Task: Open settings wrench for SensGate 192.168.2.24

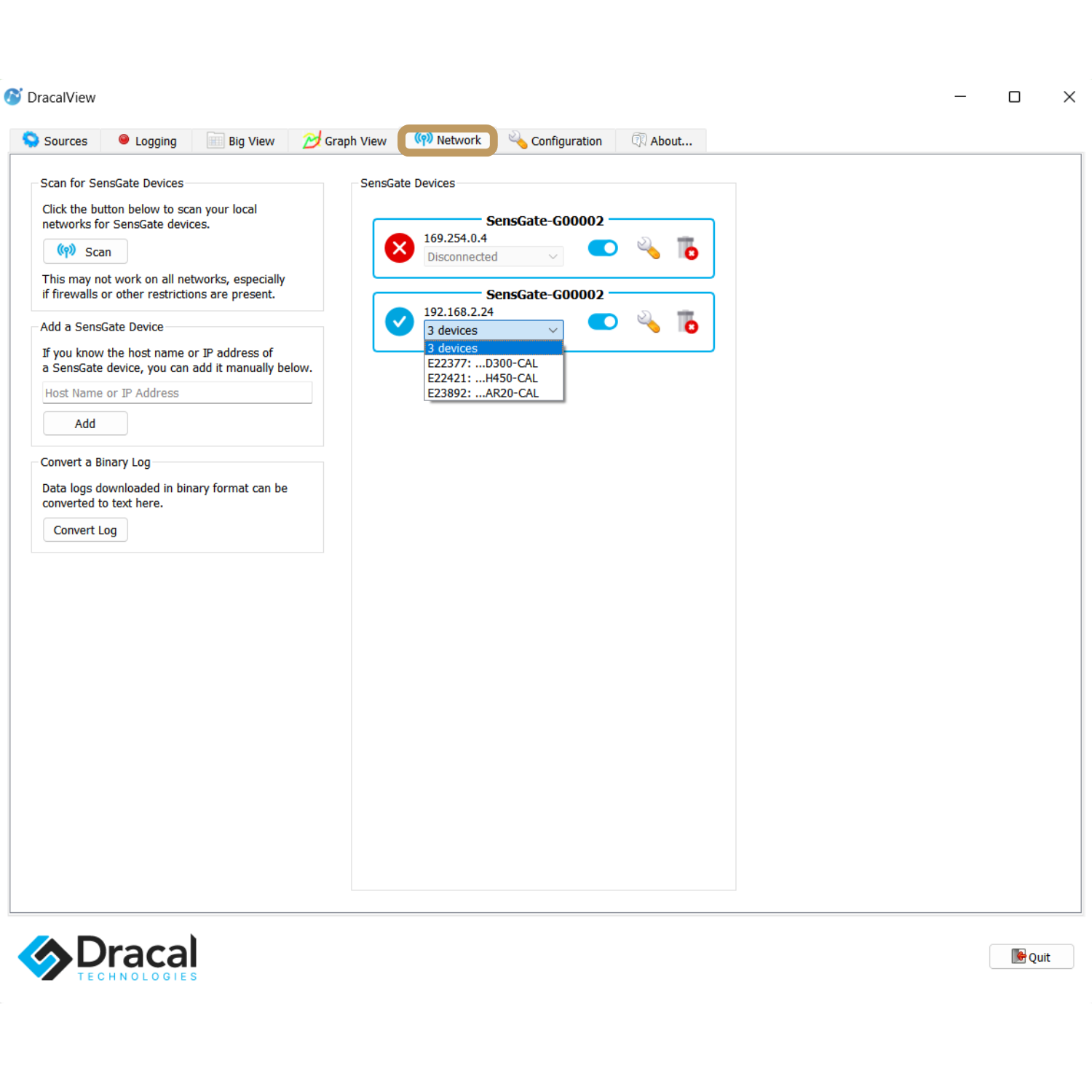Action: [x=648, y=322]
